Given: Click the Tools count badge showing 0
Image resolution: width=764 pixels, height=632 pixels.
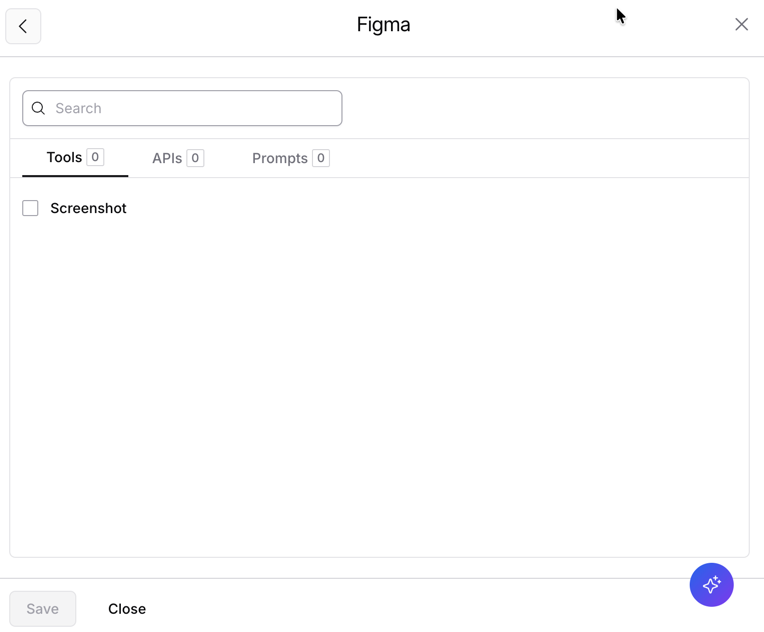Looking at the screenshot, I should click(95, 157).
